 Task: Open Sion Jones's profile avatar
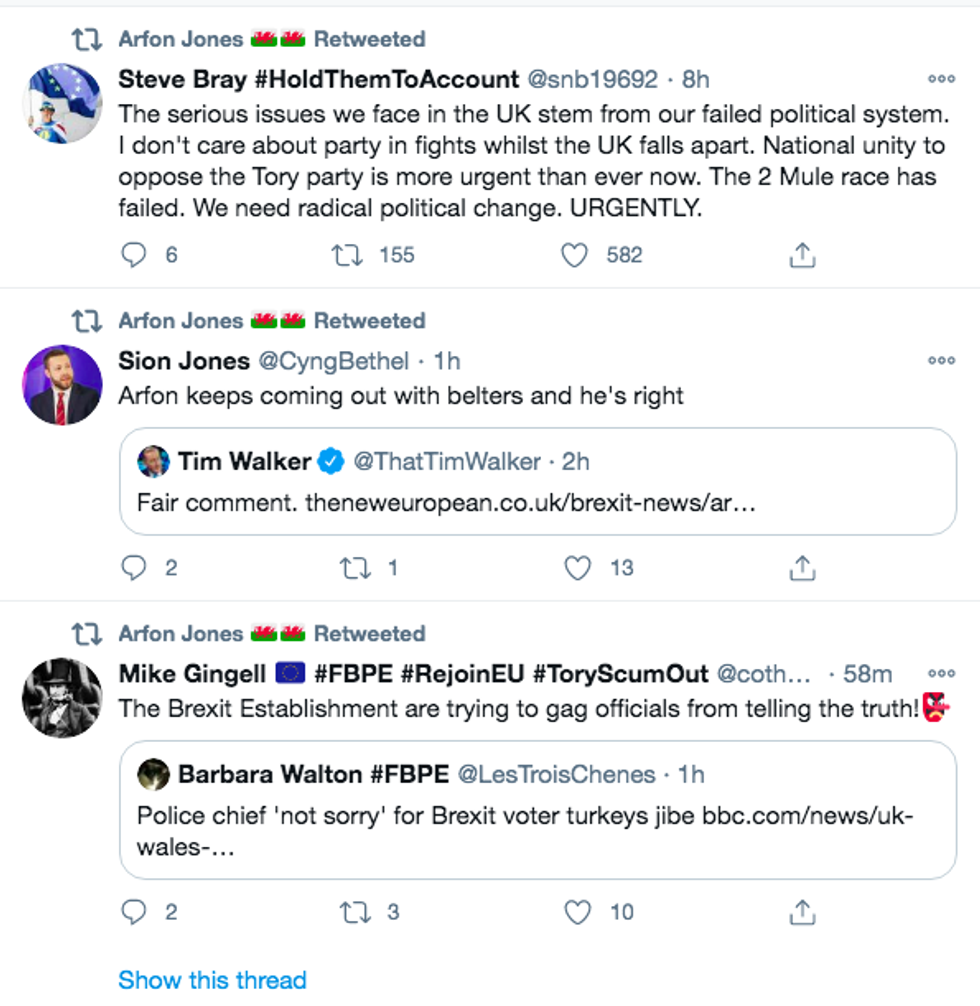click(x=62, y=385)
